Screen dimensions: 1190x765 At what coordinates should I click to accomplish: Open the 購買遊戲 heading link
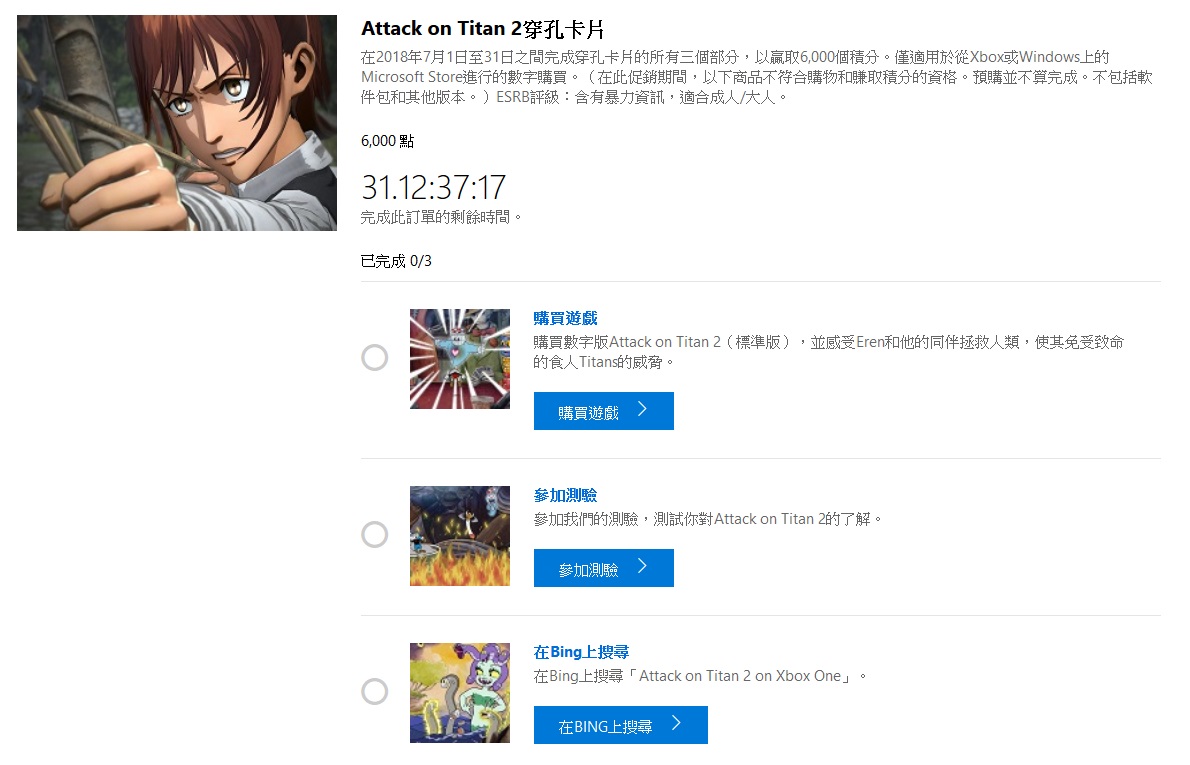(565, 318)
